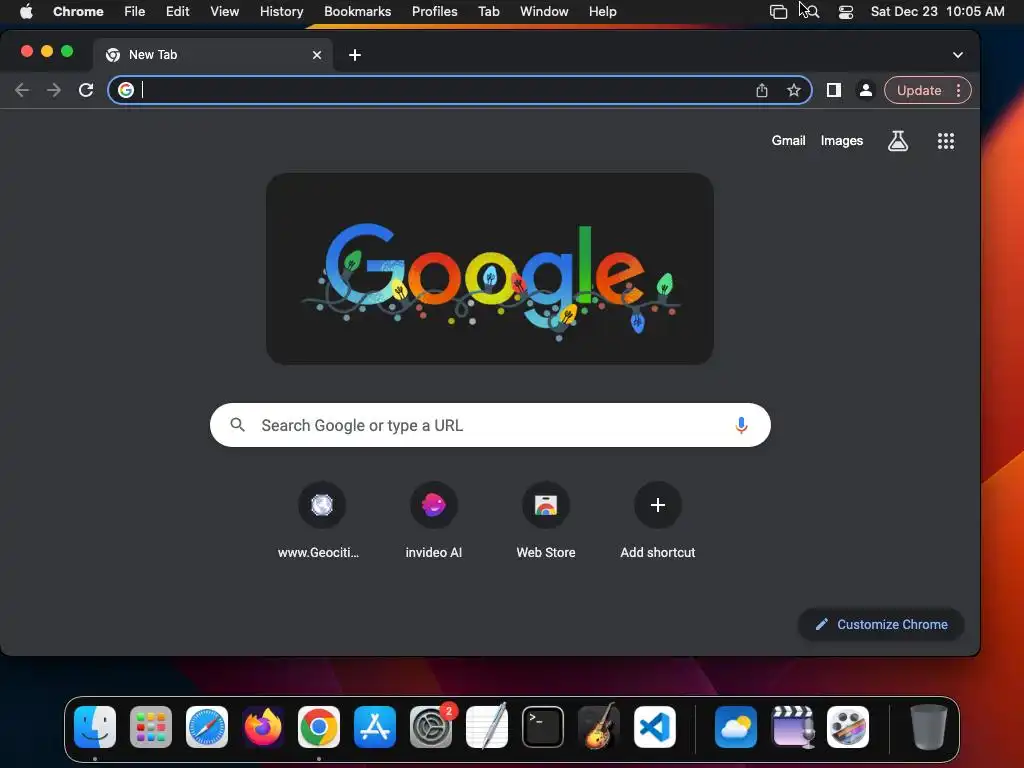The width and height of the screenshot is (1024, 768).
Task: Open Control Center in menu bar
Action: coord(846,12)
